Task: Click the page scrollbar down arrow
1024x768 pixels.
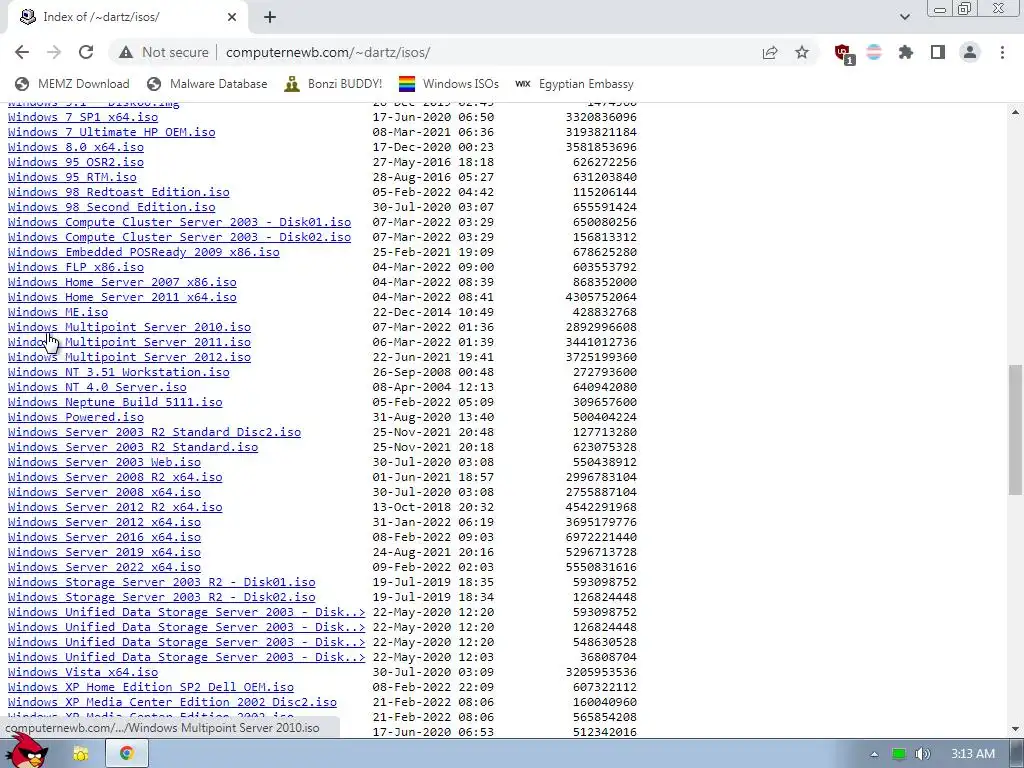Action: pyautogui.click(x=1016, y=729)
